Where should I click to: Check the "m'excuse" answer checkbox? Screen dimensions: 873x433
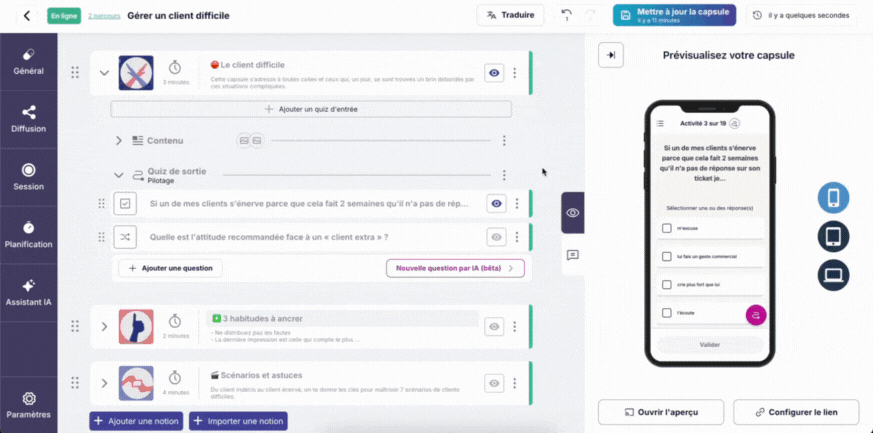pos(666,228)
